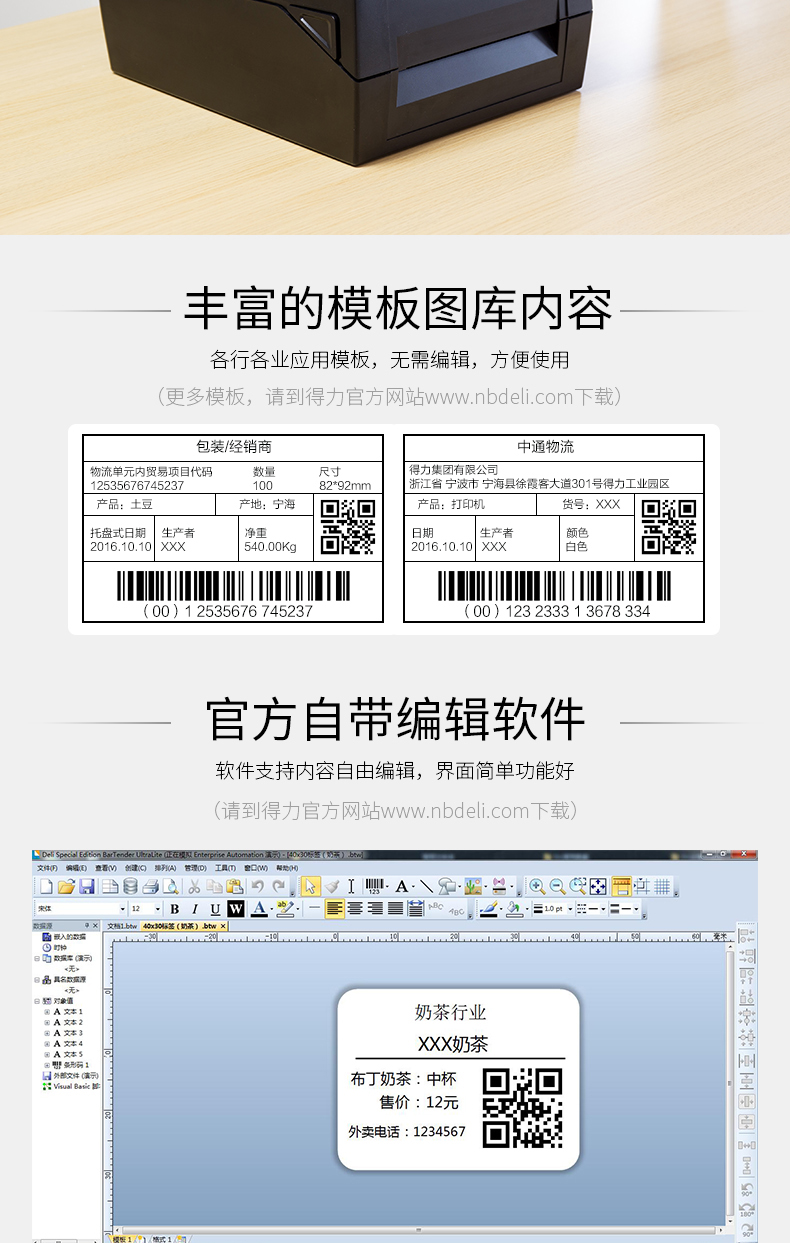Click the XXX奶茶 text on the label
790x1243 pixels.
pyautogui.click(x=453, y=1044)
